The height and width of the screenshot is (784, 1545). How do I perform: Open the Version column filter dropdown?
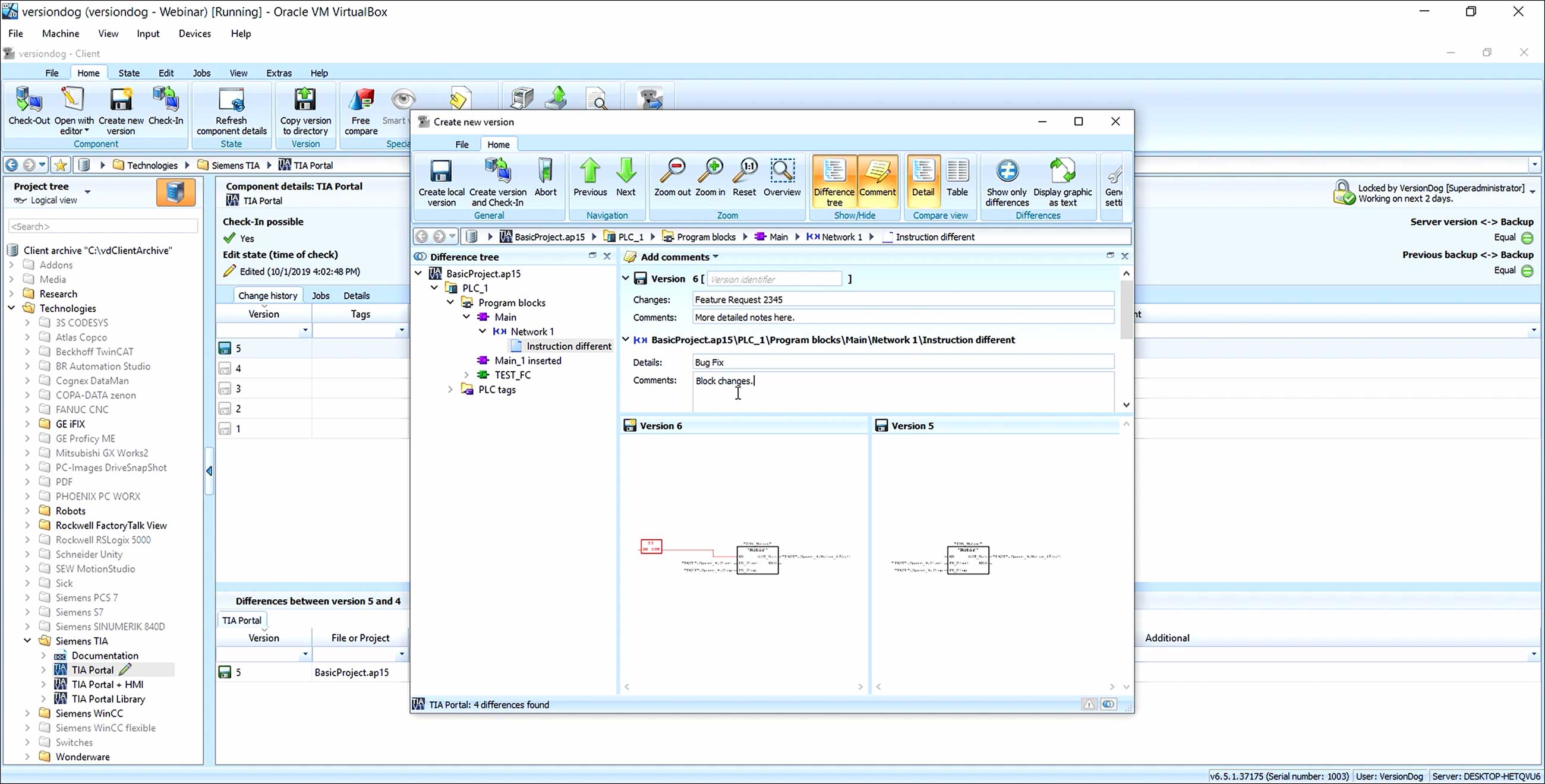[x=305, y=330]
